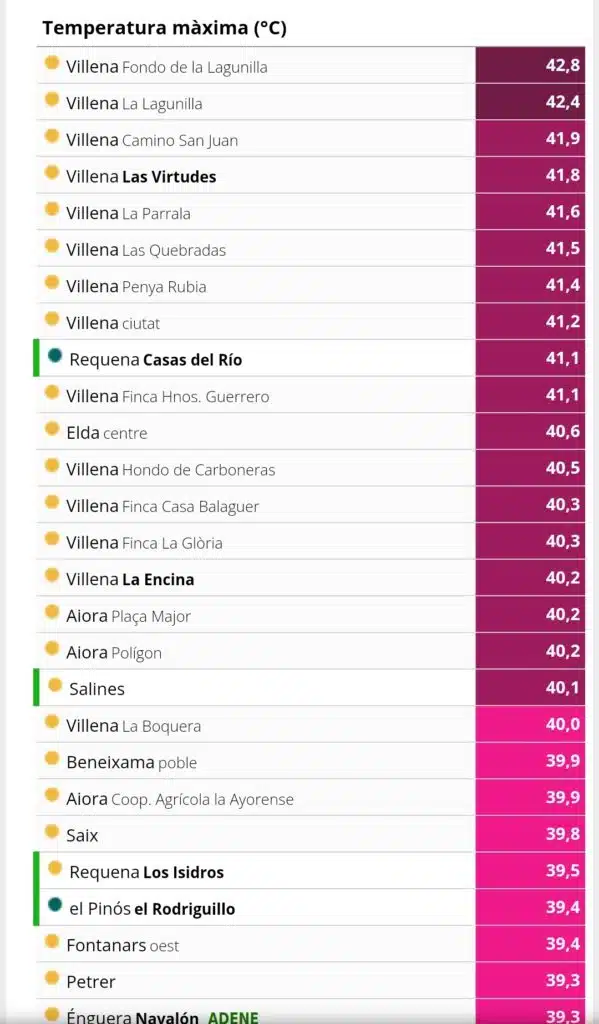599x1024 pixels.
Task: Open Villena Camino San Juan station
Action: coord(152,140)
